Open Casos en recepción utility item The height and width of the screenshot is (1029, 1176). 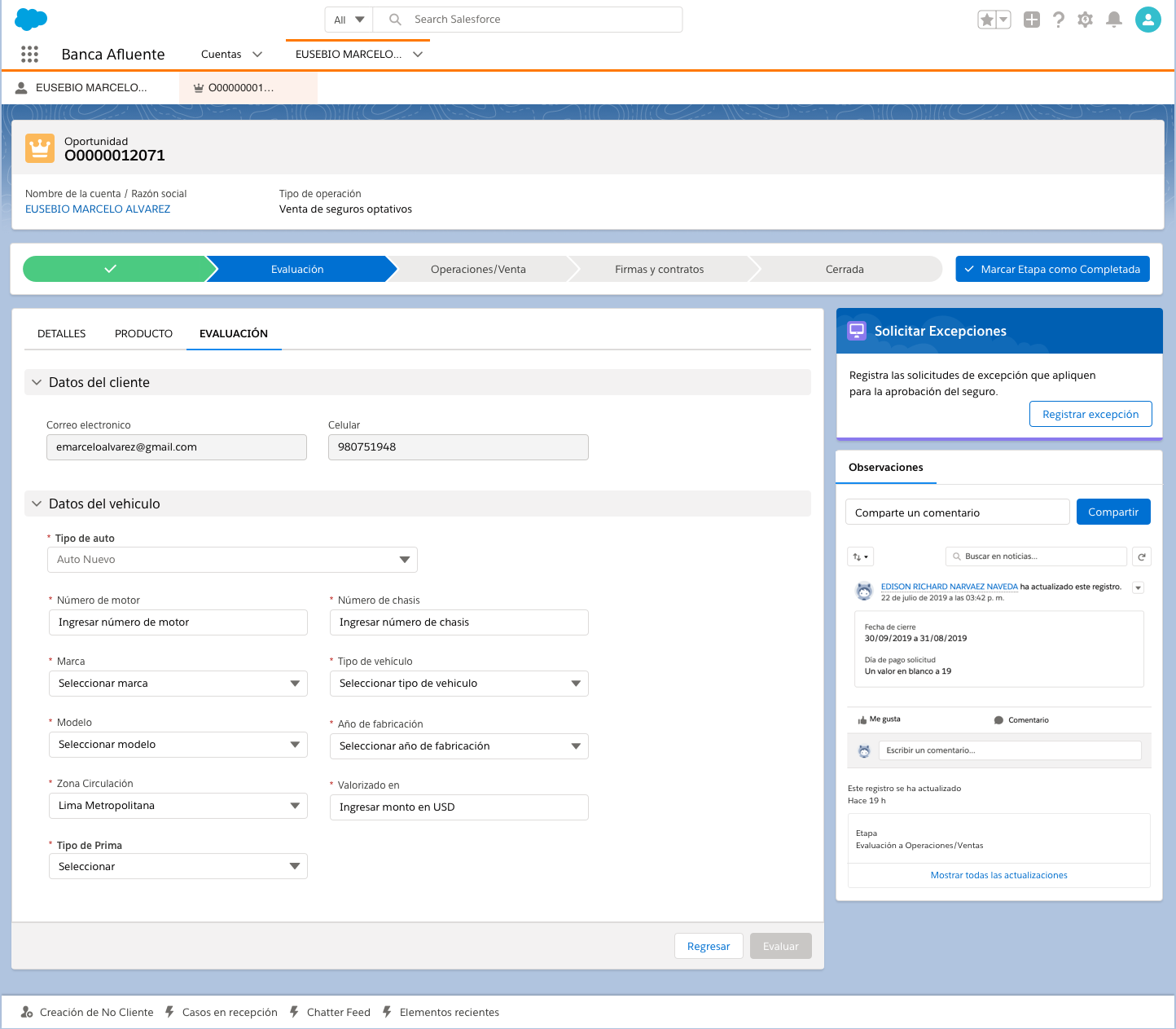222,1012
